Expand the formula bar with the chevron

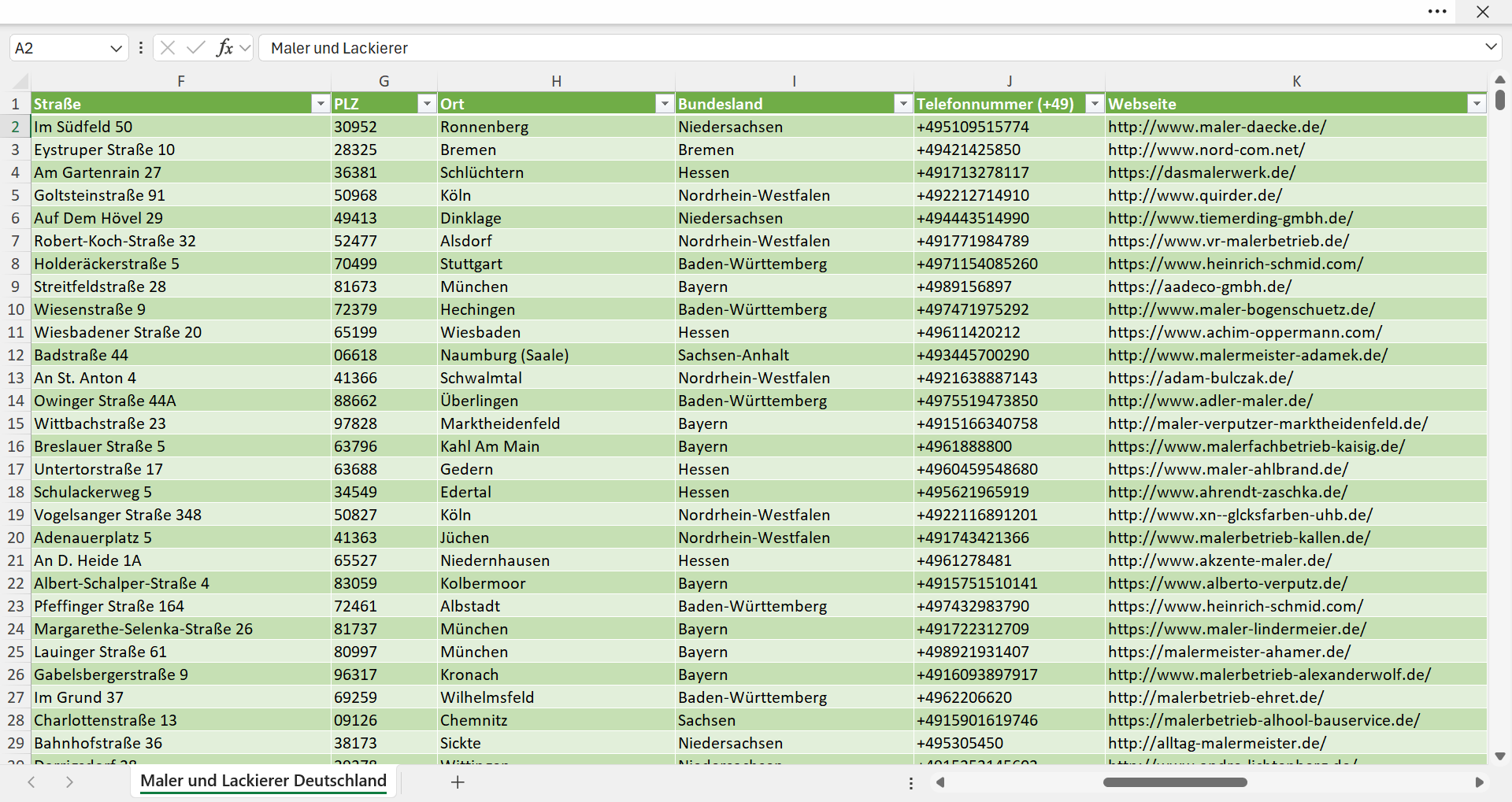(x=1491, y=47)
